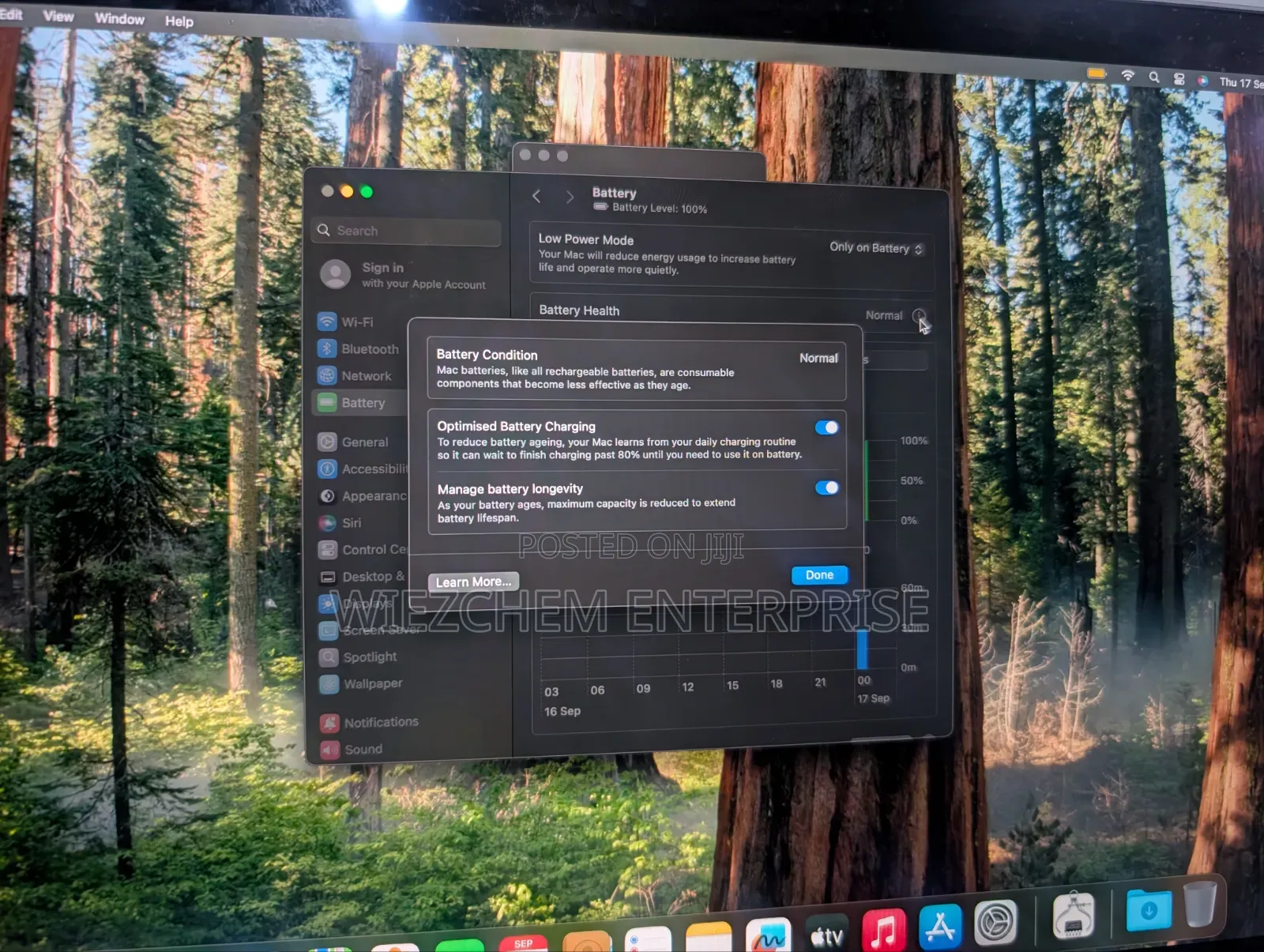Open the View menu
Viewport: 1264px width, 952px height.
click(x=58, y=16)
